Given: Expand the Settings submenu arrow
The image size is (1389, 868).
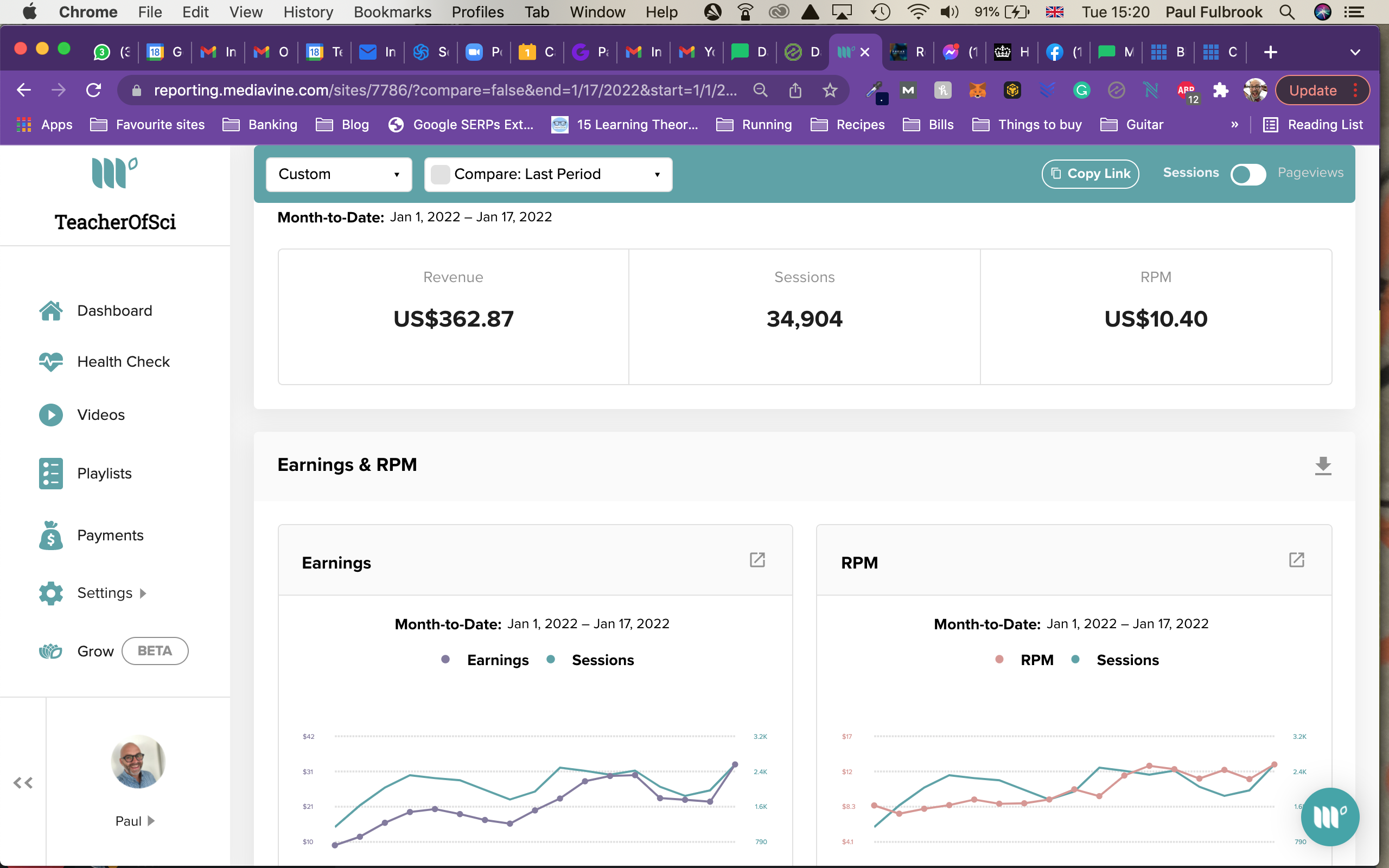Looking at the screenshot, I should click(143, 593).
